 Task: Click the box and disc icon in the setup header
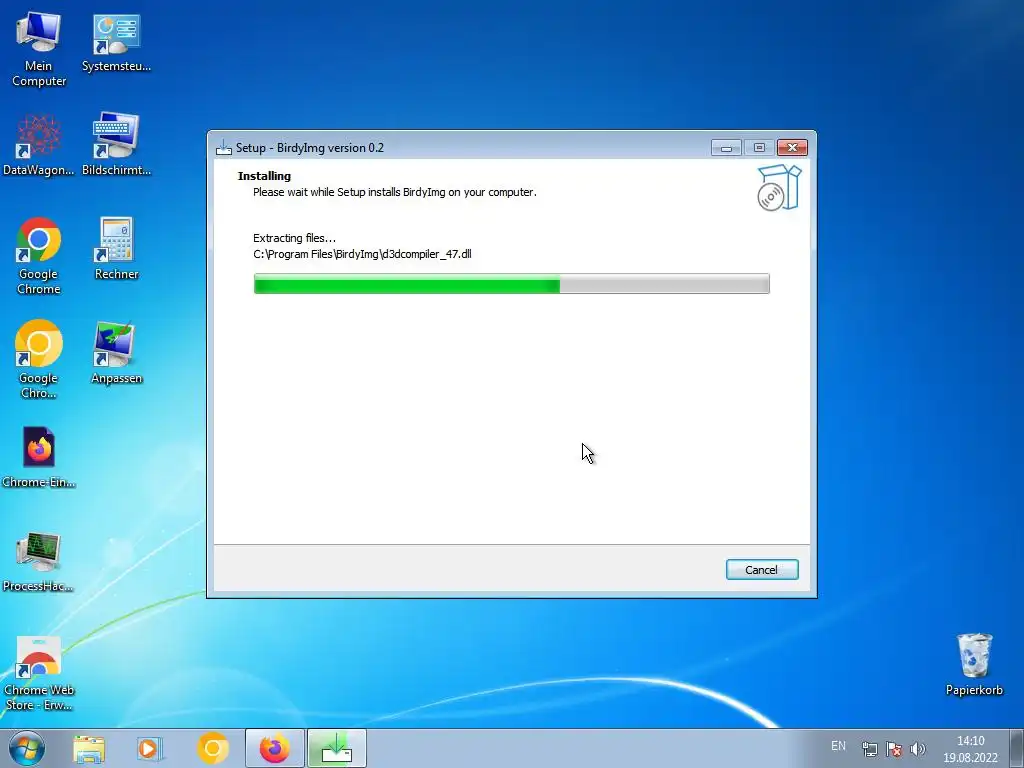click(x=778, y=188)
